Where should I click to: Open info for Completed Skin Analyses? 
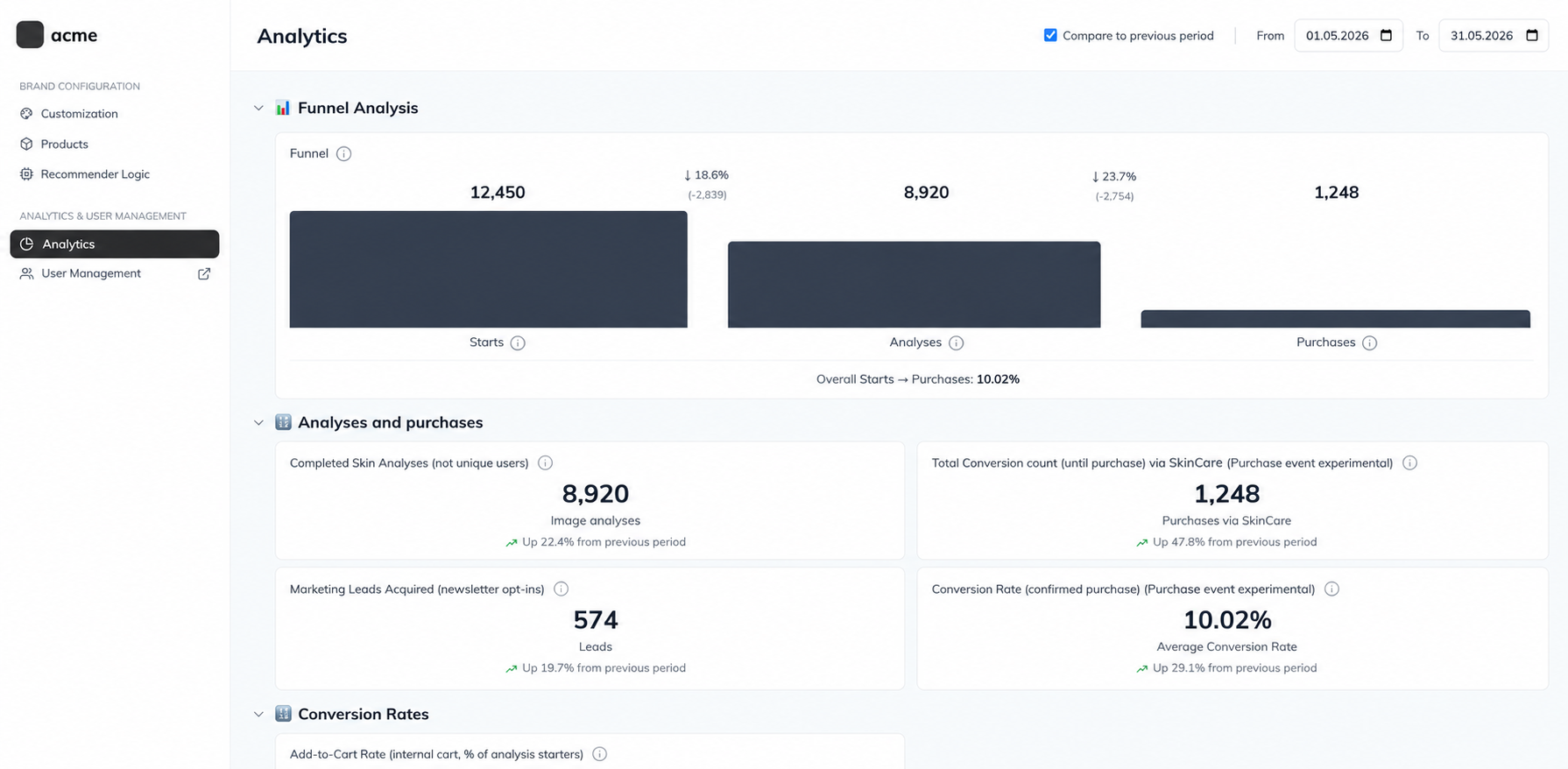545,462
